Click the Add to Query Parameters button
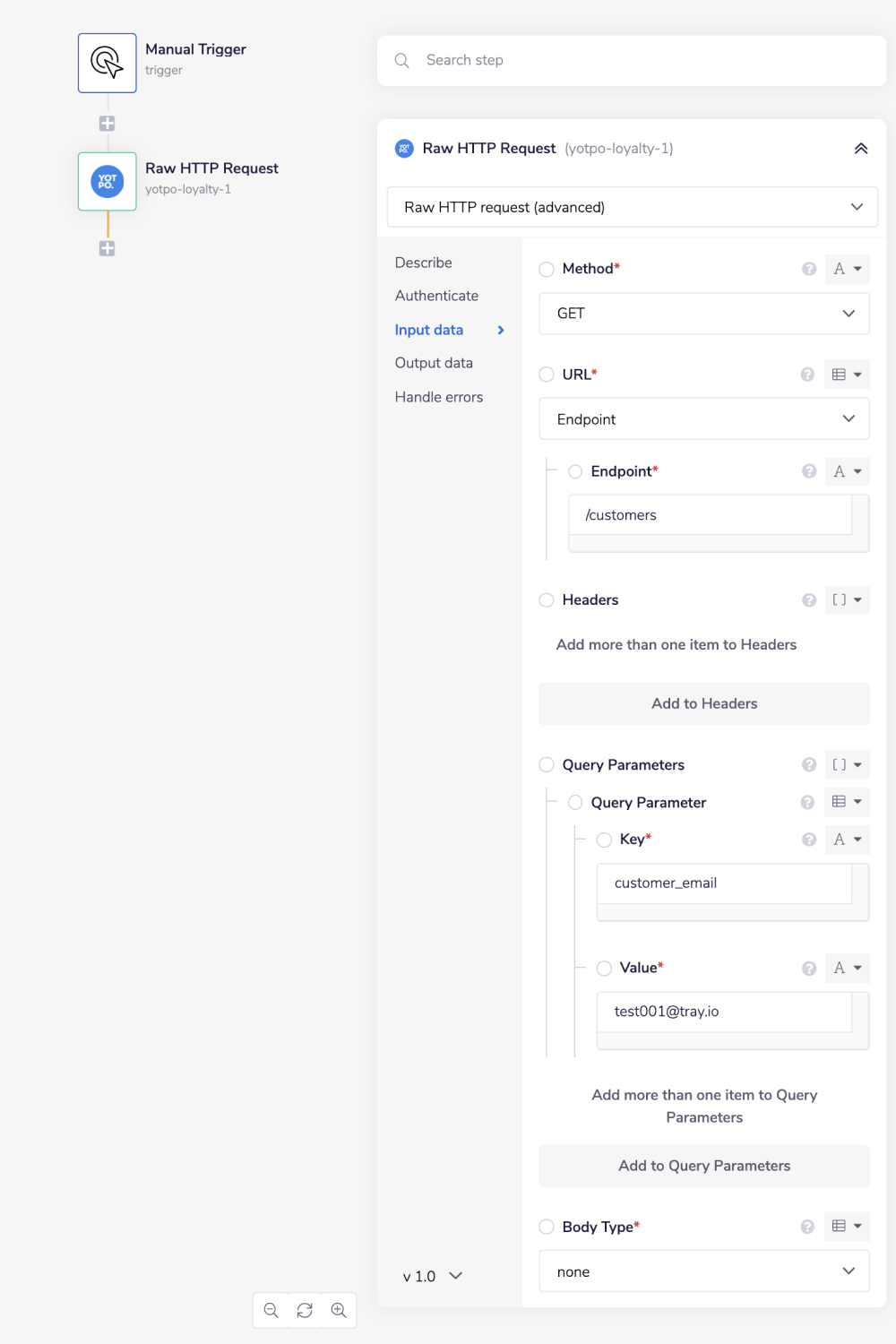Screen dimensions: 896x1344 point(703,1166)
